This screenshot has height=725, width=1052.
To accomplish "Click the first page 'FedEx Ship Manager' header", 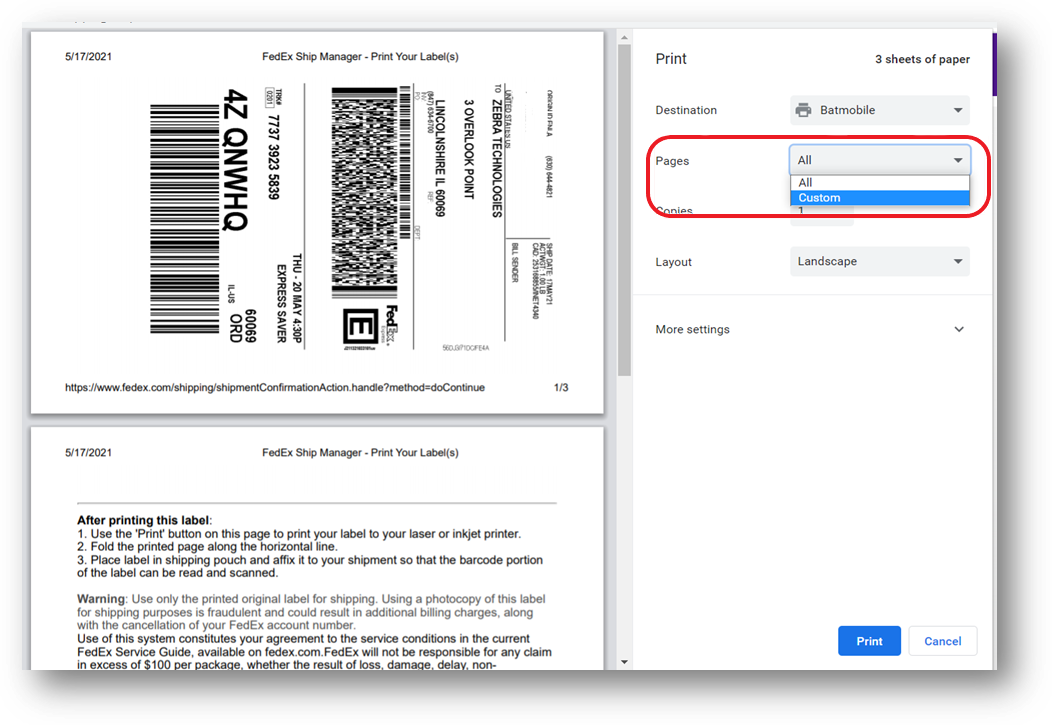I will coord(360,57).
